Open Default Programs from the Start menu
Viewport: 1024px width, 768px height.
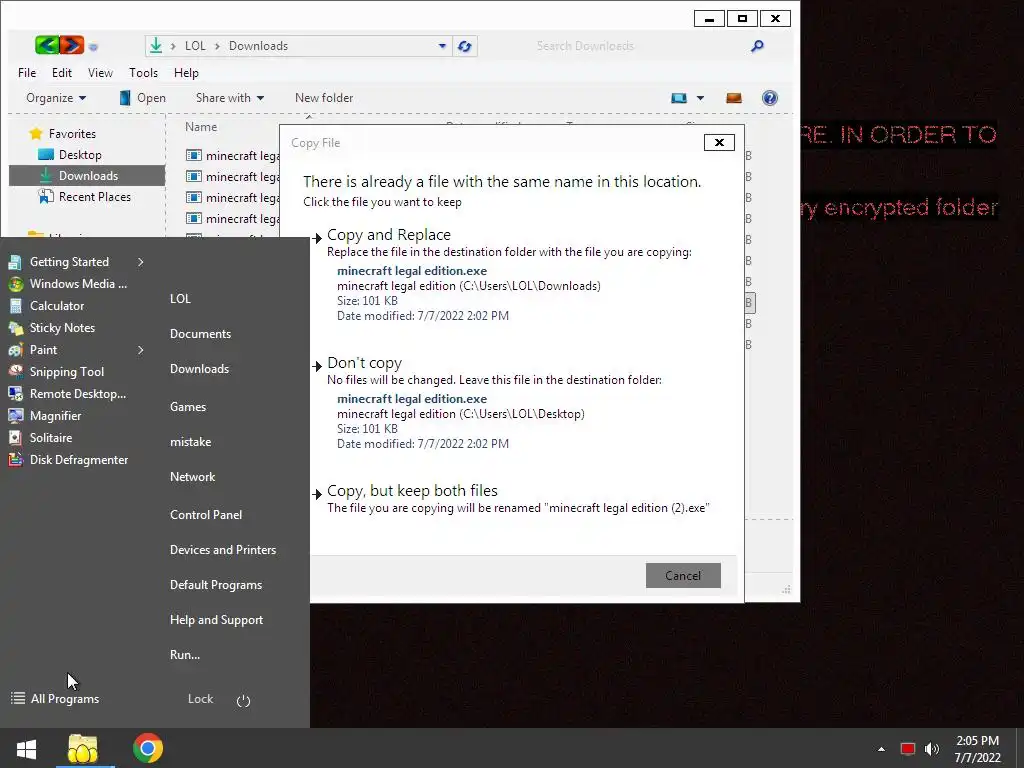[216, 585]
